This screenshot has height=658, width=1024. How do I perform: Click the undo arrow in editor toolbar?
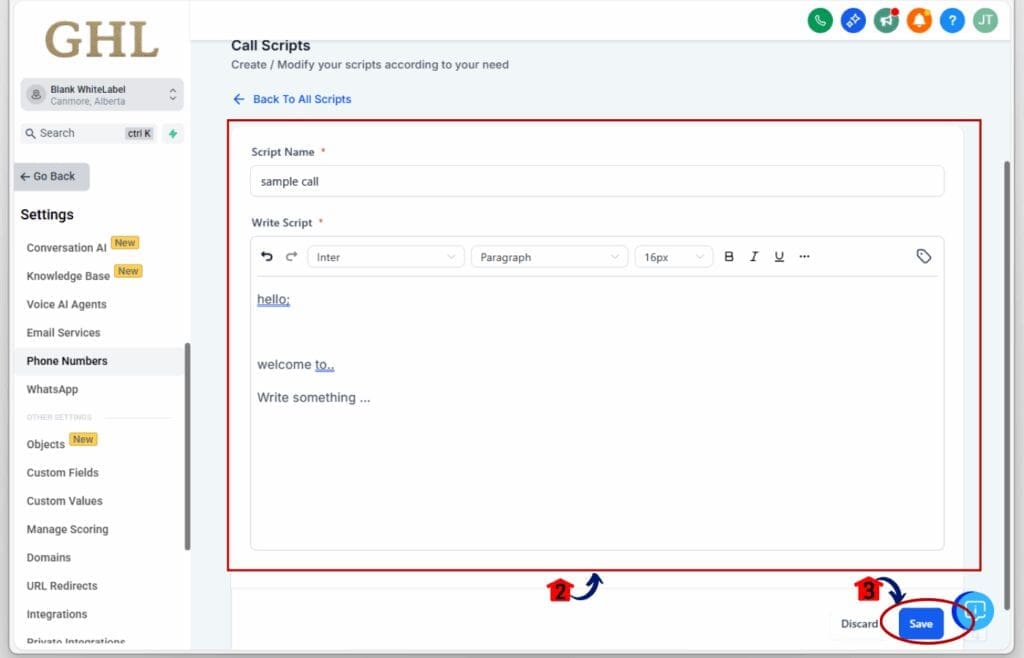(266, 257)
